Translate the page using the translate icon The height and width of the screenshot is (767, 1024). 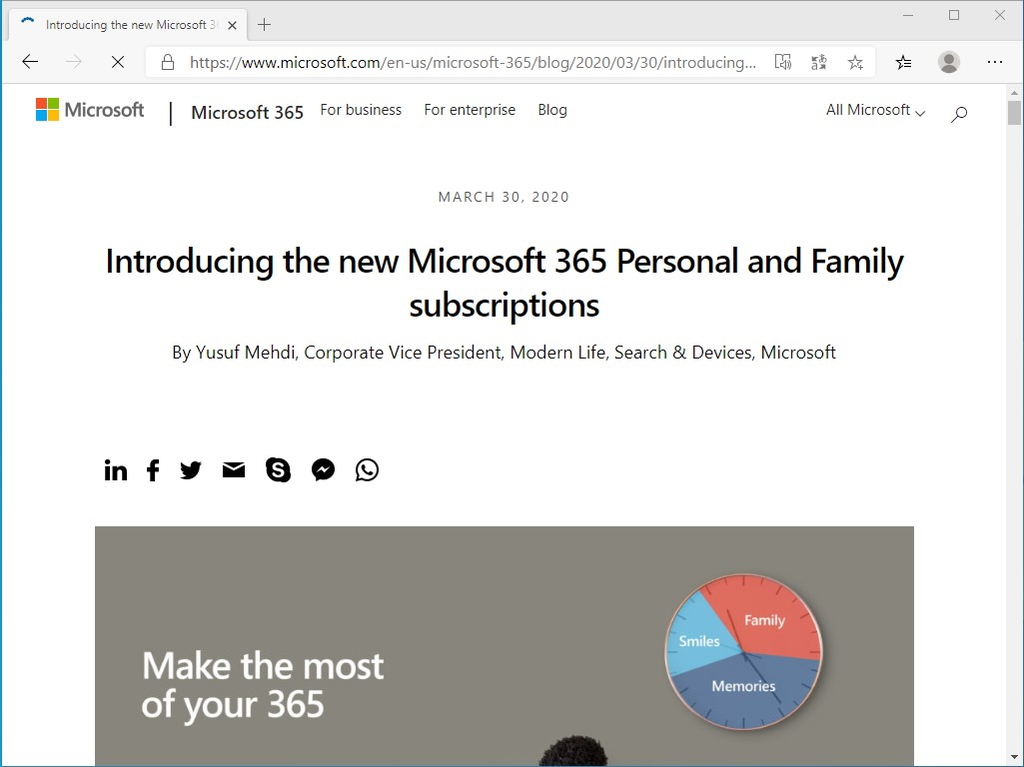click(818, 62)
